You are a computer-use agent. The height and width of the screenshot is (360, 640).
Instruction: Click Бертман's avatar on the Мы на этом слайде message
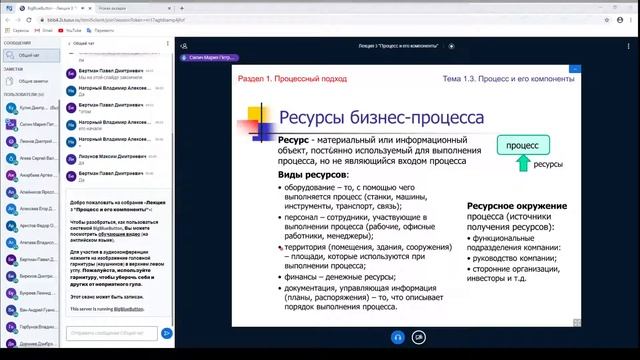pyautogui.click(x=71, y=73)
